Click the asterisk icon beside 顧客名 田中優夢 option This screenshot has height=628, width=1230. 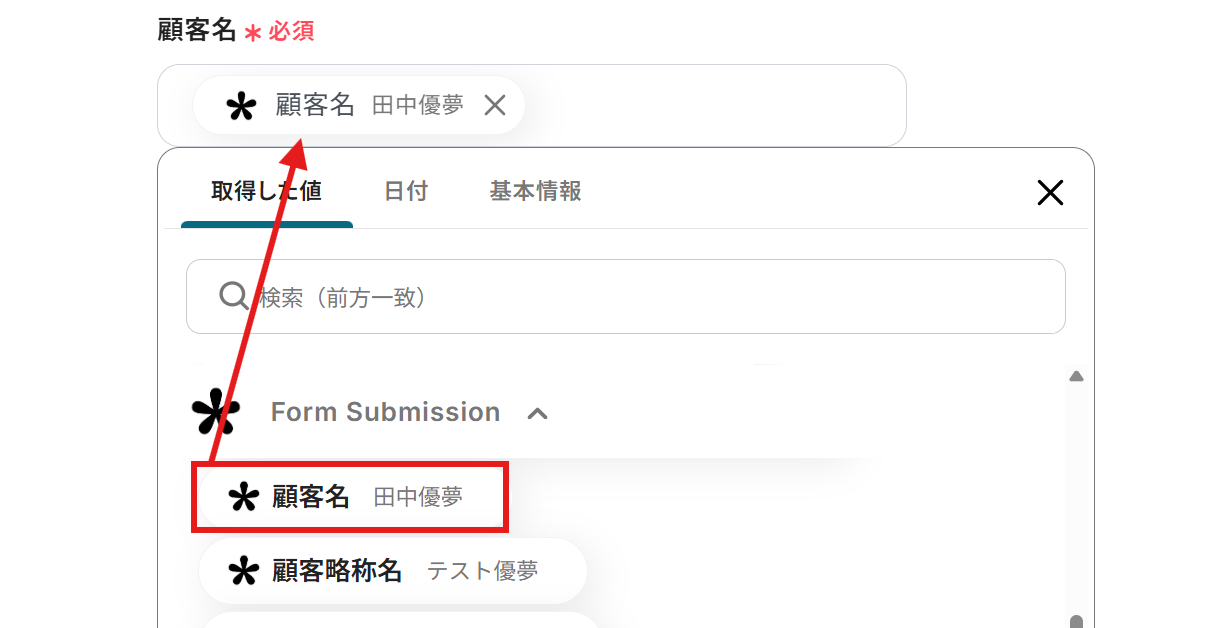[243, 497]
